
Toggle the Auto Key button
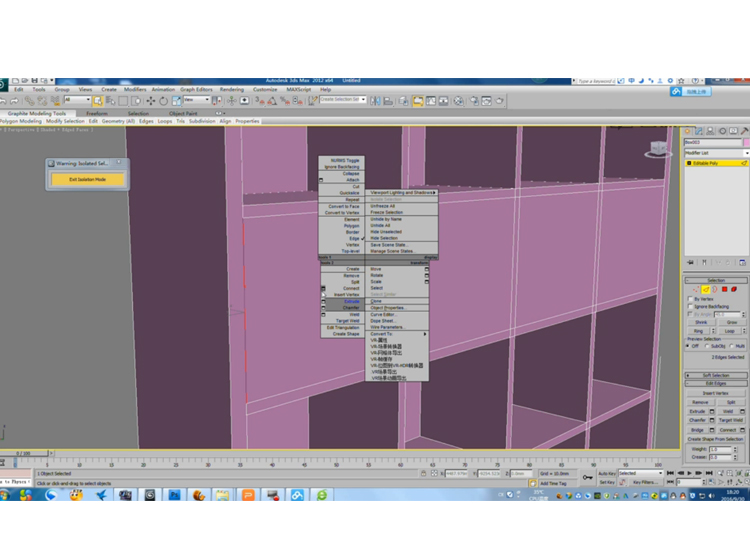pos(607,473)
